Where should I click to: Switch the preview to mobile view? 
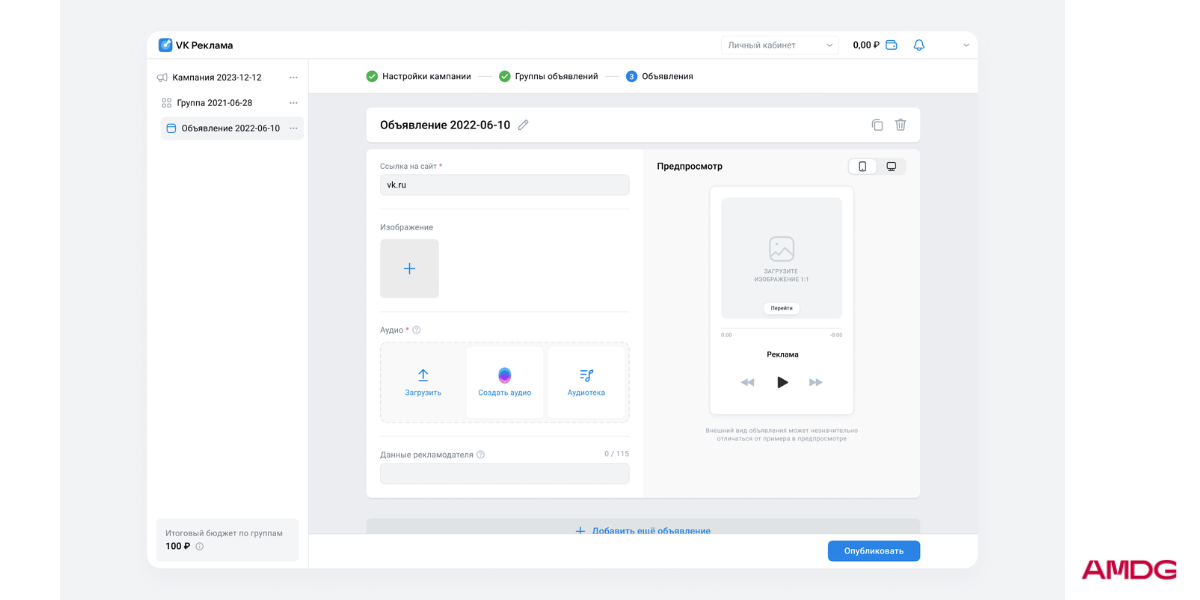click(x=862, y=166)
